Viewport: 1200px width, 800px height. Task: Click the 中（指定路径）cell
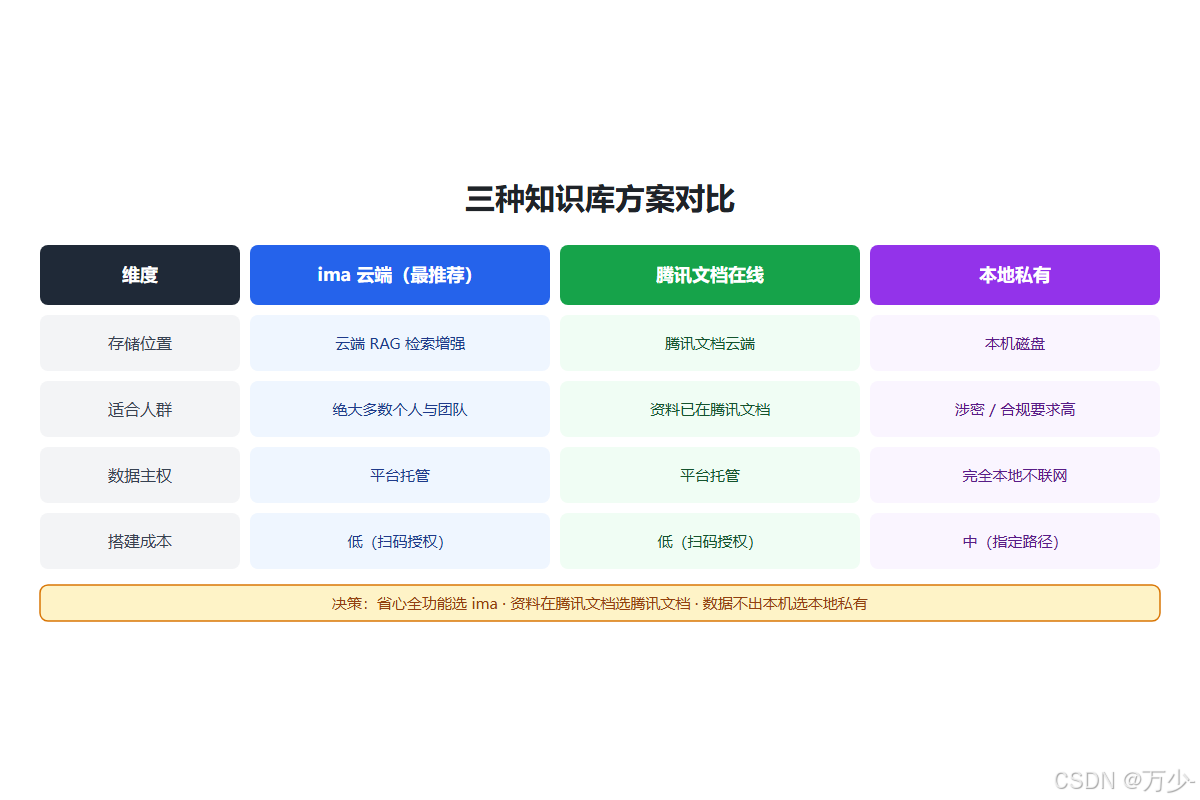[1015, 541]
